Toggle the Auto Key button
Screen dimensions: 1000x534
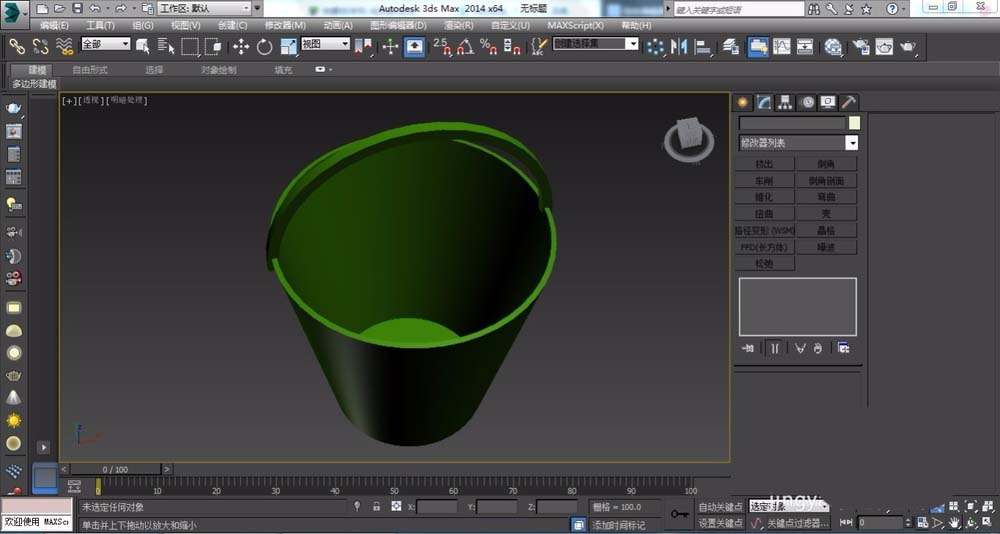(x=721, y=507)
